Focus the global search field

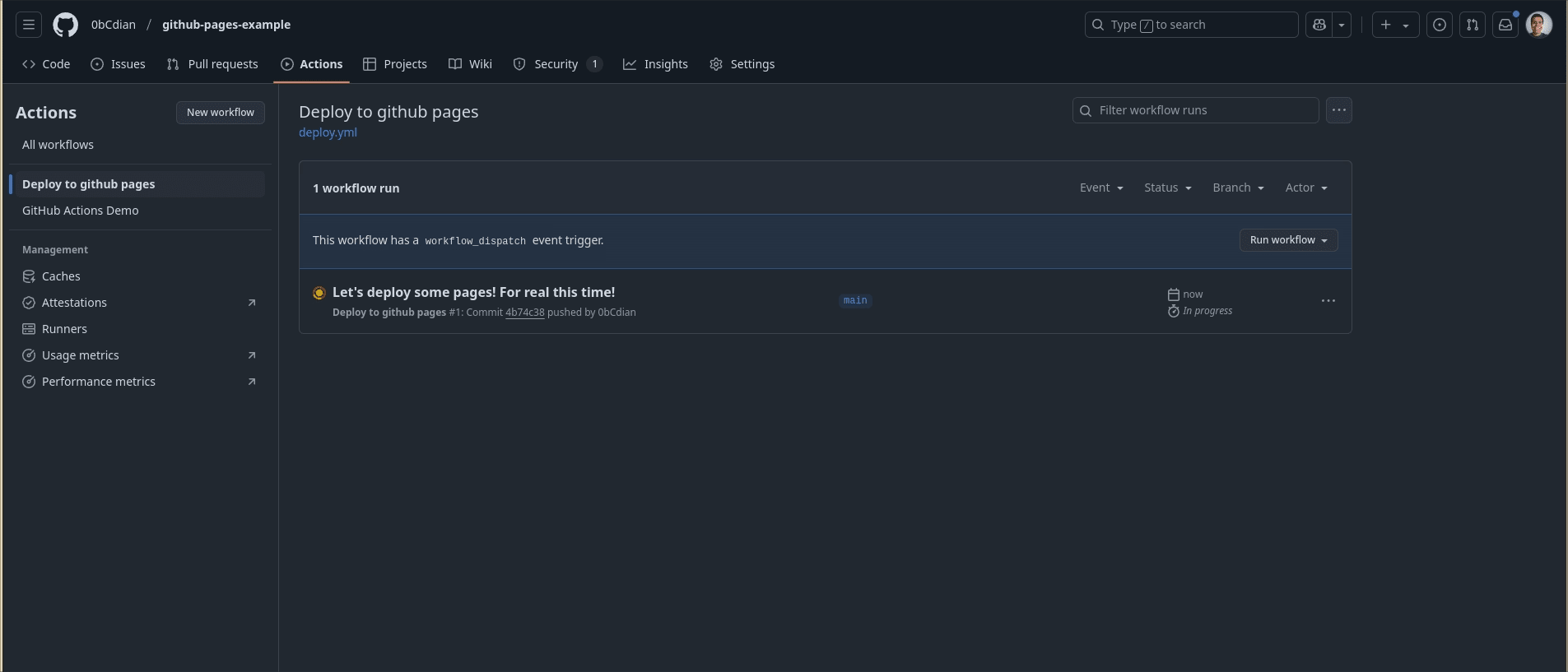coord(1192,25)
